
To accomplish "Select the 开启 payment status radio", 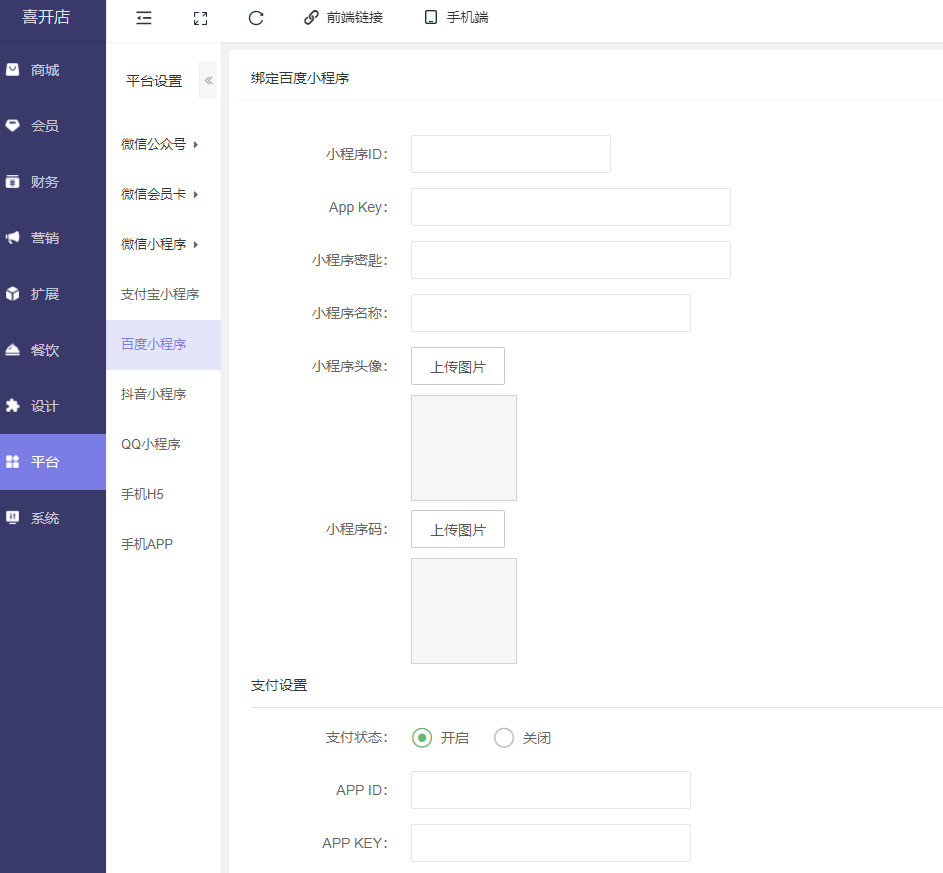I will pyautogui.click(x=422, y=737).
